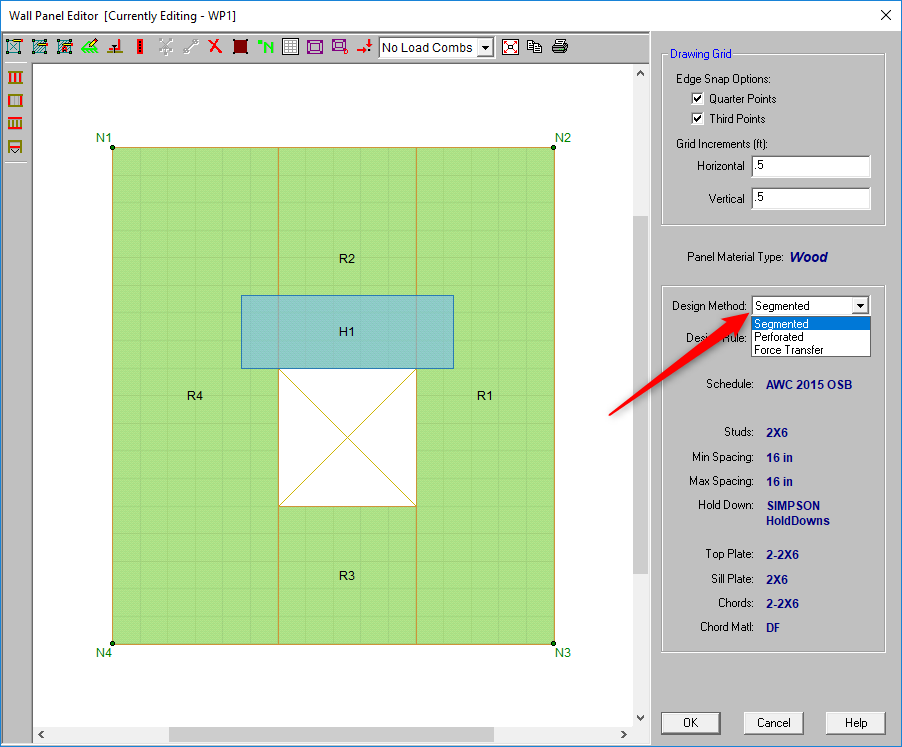
Task: Close the Wall Panel Editor window
Action: click(x=886, y=16)
